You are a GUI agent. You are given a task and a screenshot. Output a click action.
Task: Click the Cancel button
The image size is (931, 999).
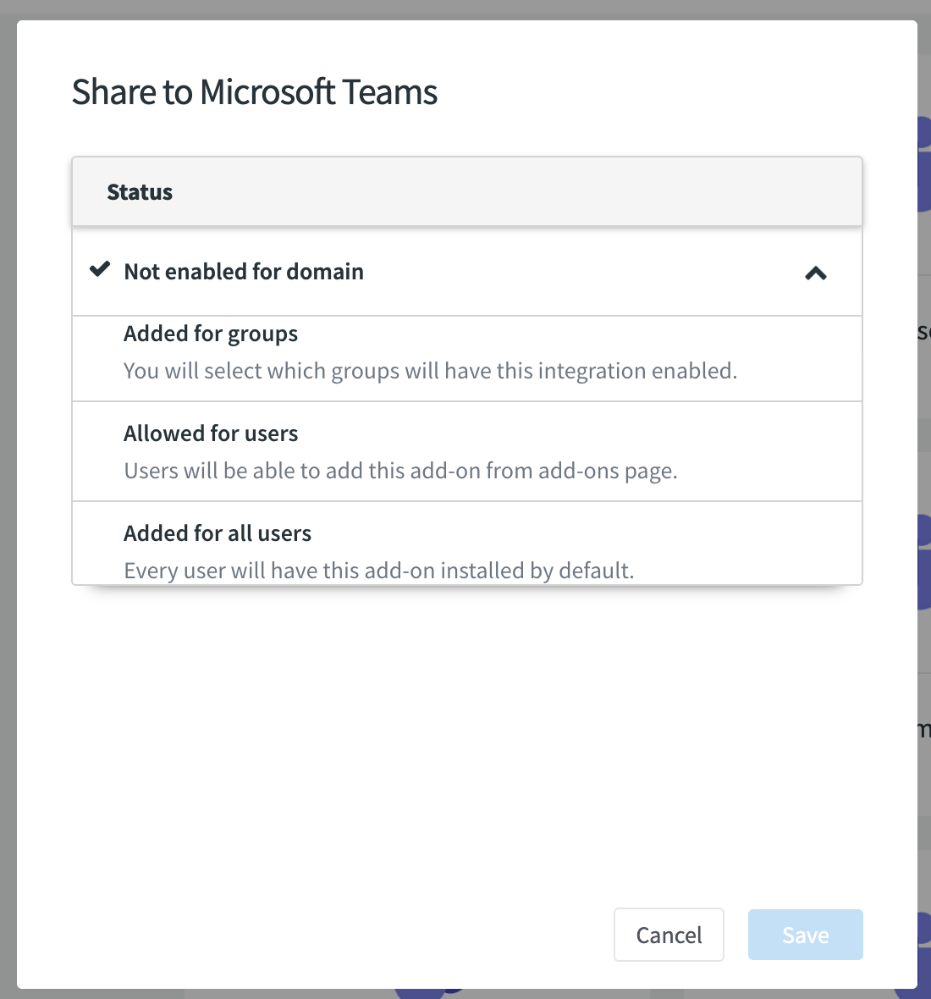[x=668, y=935]
